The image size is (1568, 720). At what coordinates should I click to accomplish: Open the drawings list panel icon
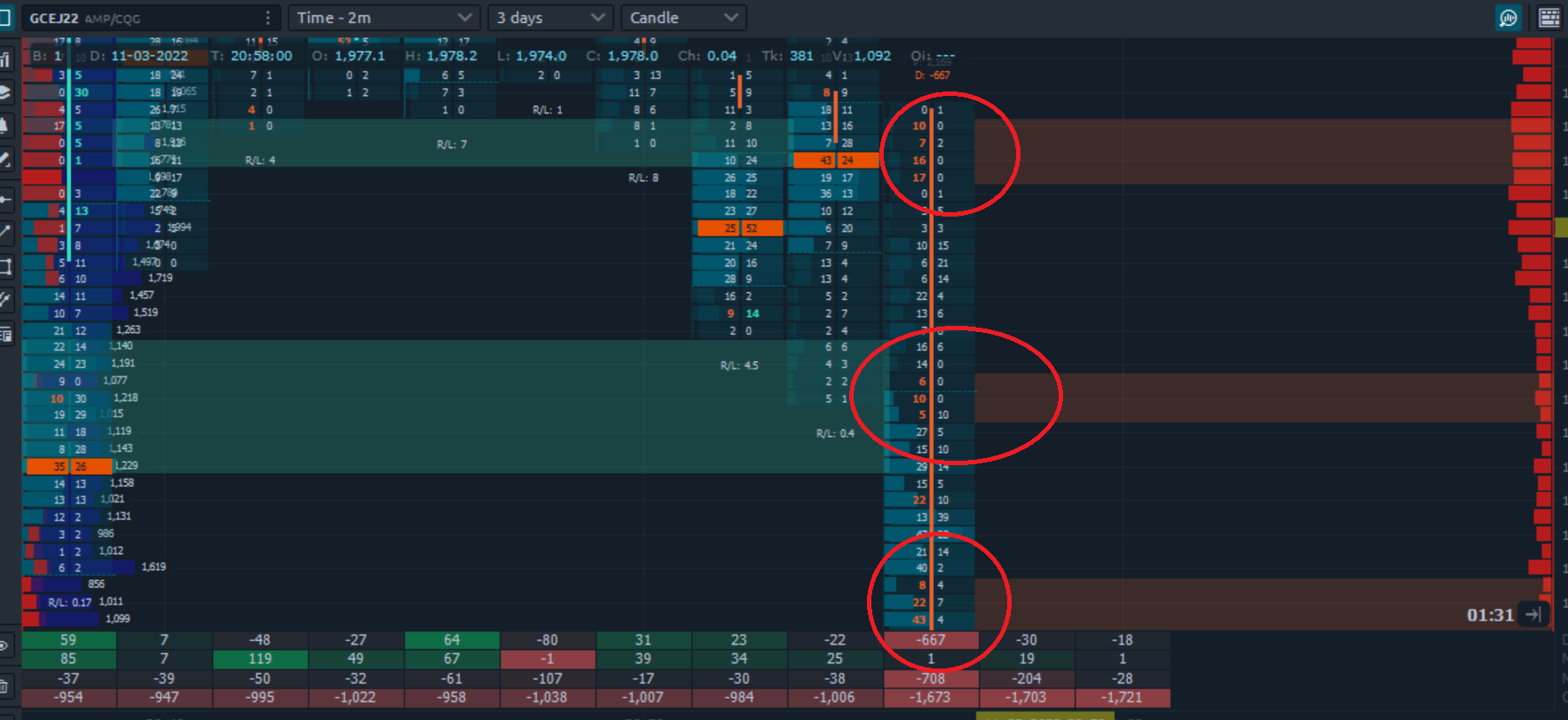pos(5,335)
